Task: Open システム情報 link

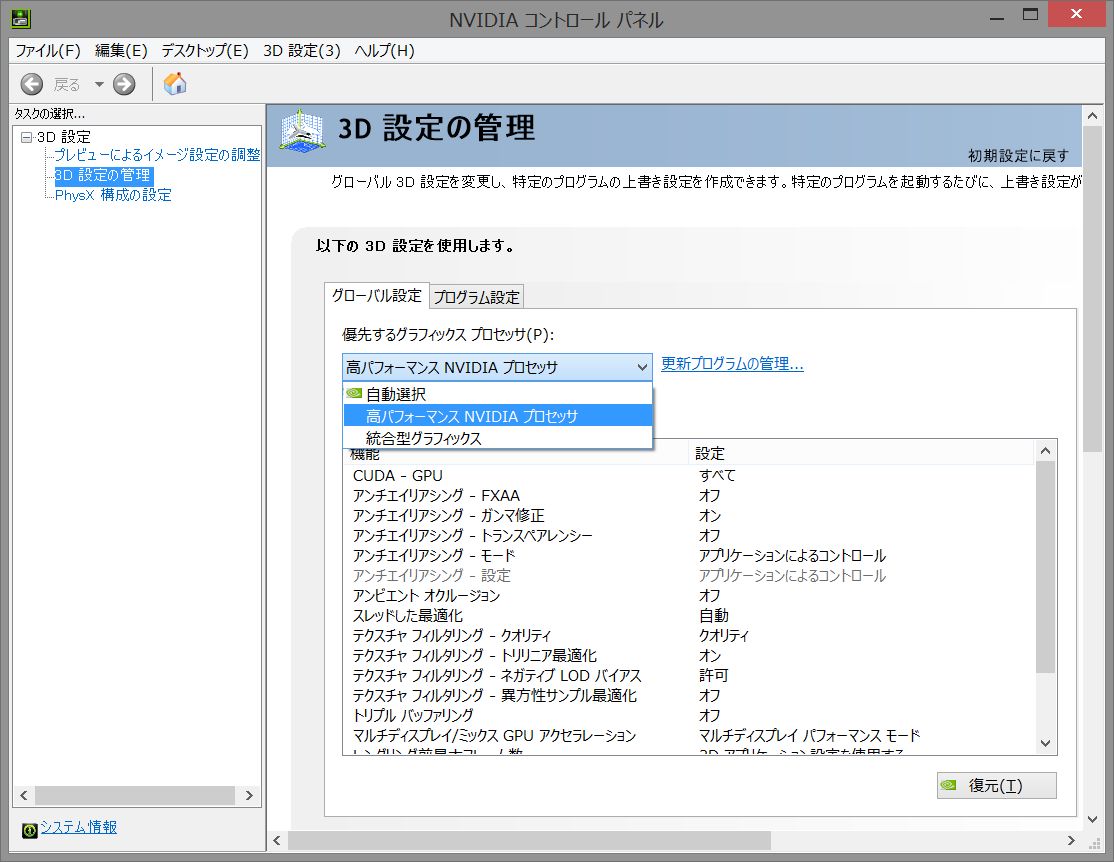Action: tap(78, 827)
